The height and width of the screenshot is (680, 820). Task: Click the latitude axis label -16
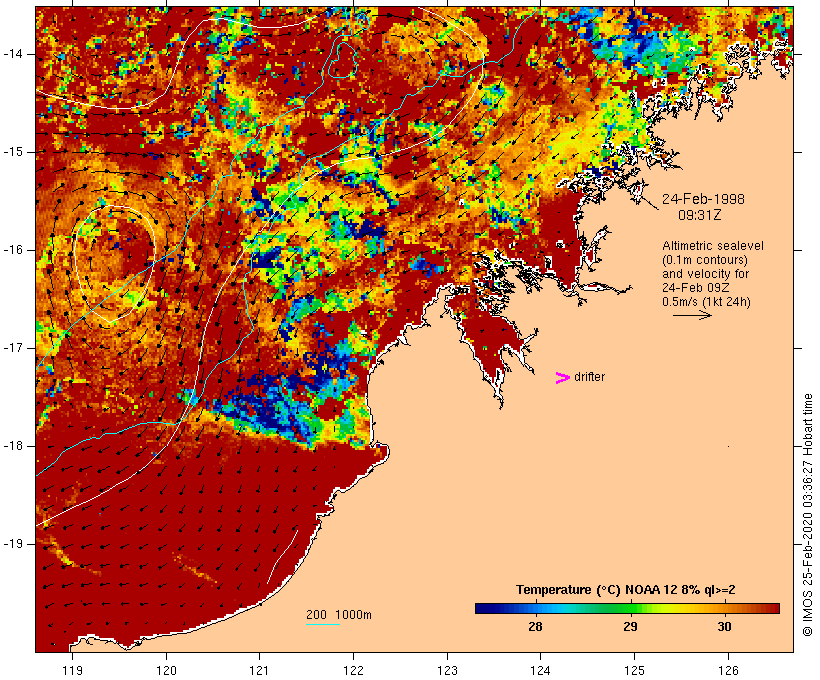tap(13, 250)
